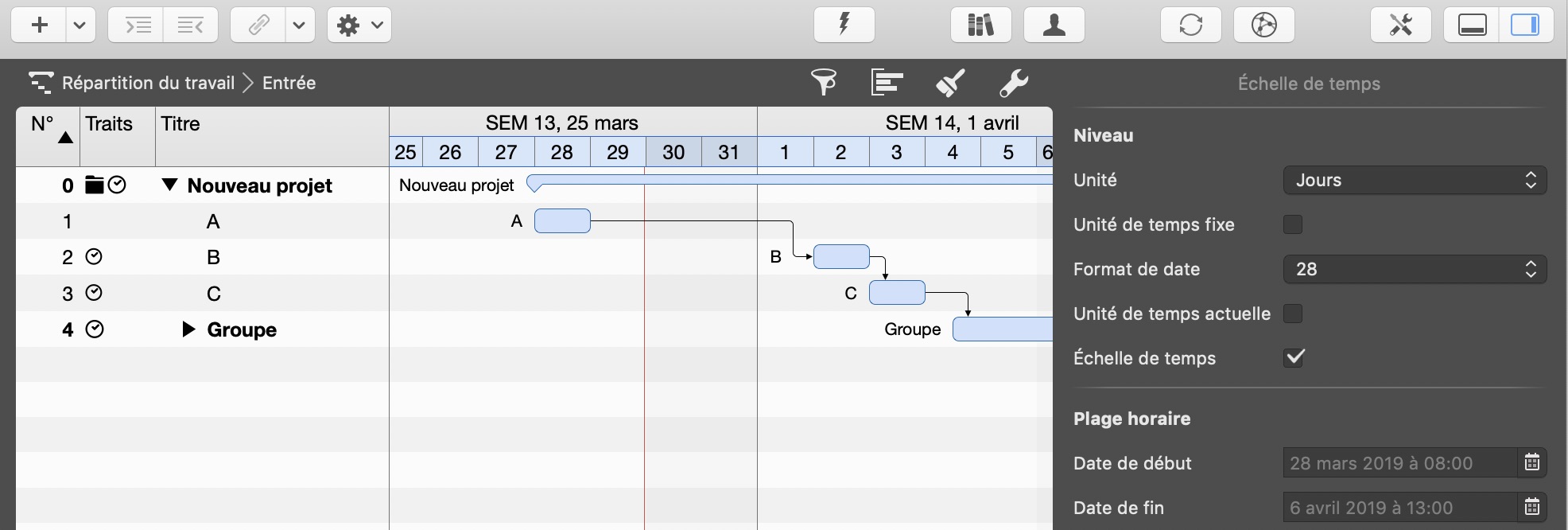Click the Entrée breadcrumb item
Image resolution: width=1568 pixels, height=530 pixels.
pyautogui.click(x=289, y=83)
